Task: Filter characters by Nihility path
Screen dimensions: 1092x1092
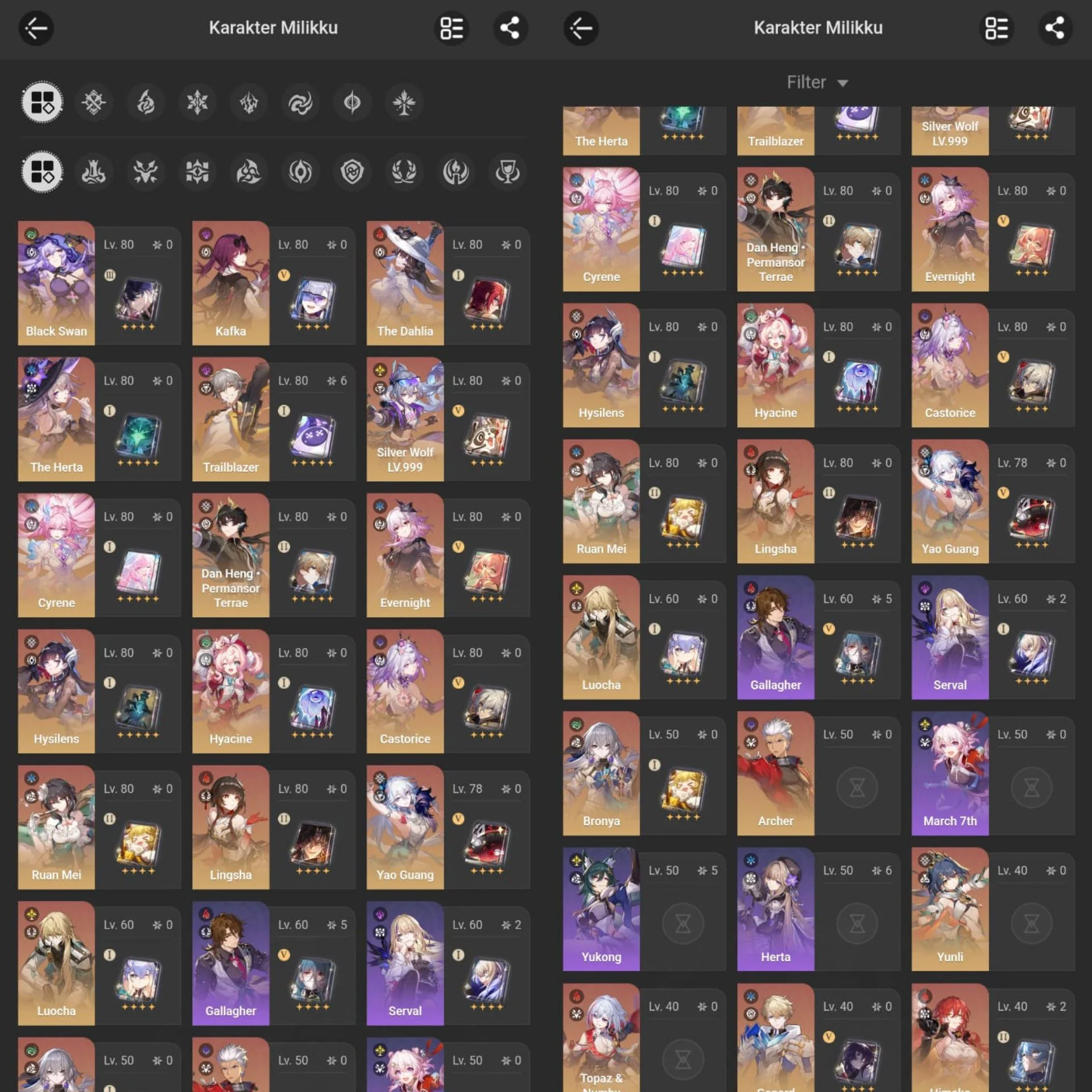Action: click(x=300, y=171)
